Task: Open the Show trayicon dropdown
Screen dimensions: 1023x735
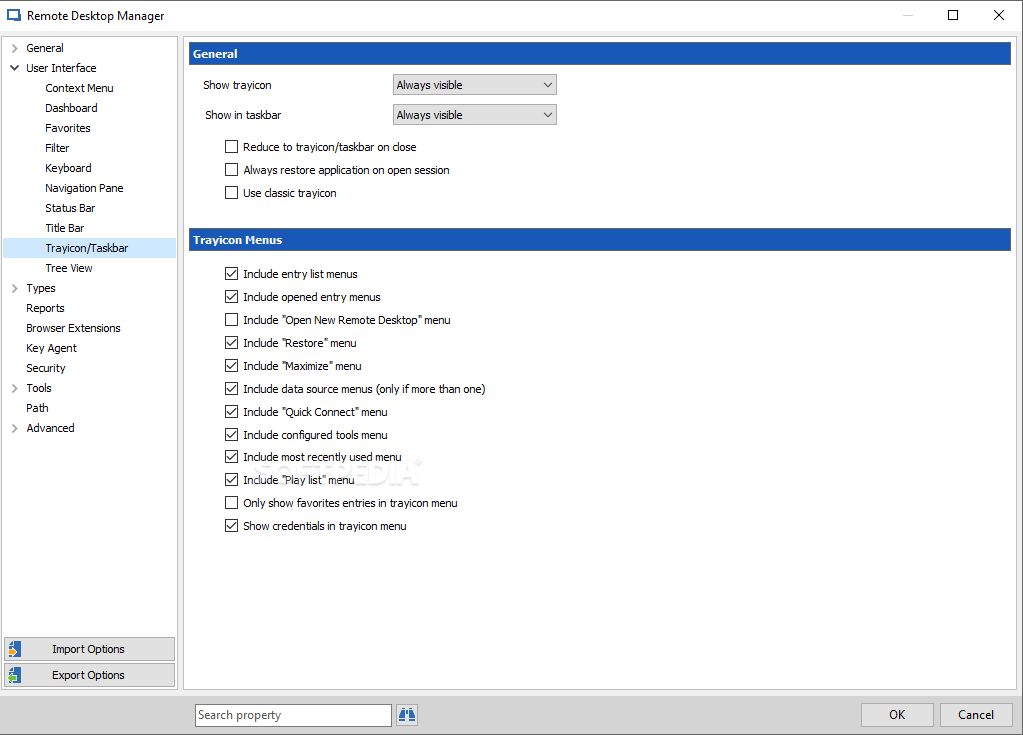Action: (x=474, y=85)
